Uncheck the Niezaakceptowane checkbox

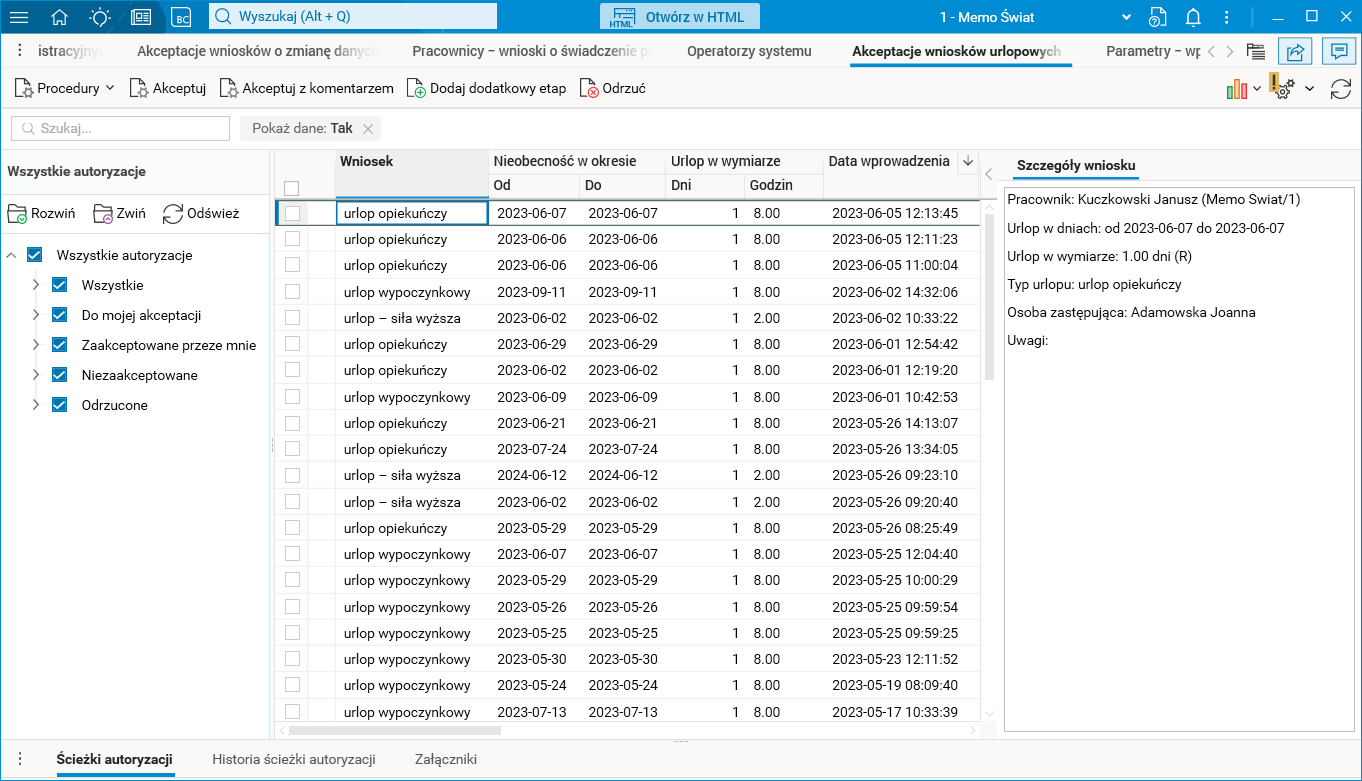(x=60, y=375)
